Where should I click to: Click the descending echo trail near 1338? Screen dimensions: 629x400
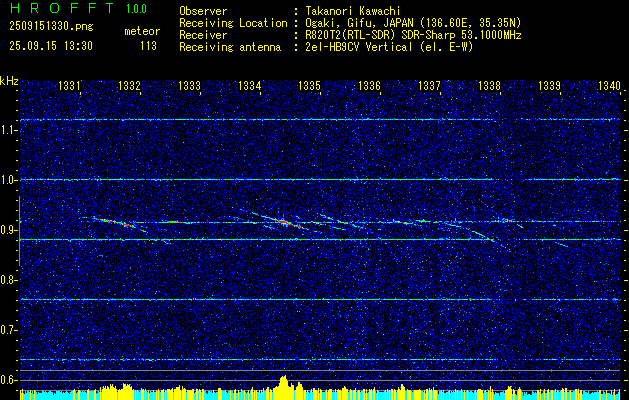[x=481, y=234]
